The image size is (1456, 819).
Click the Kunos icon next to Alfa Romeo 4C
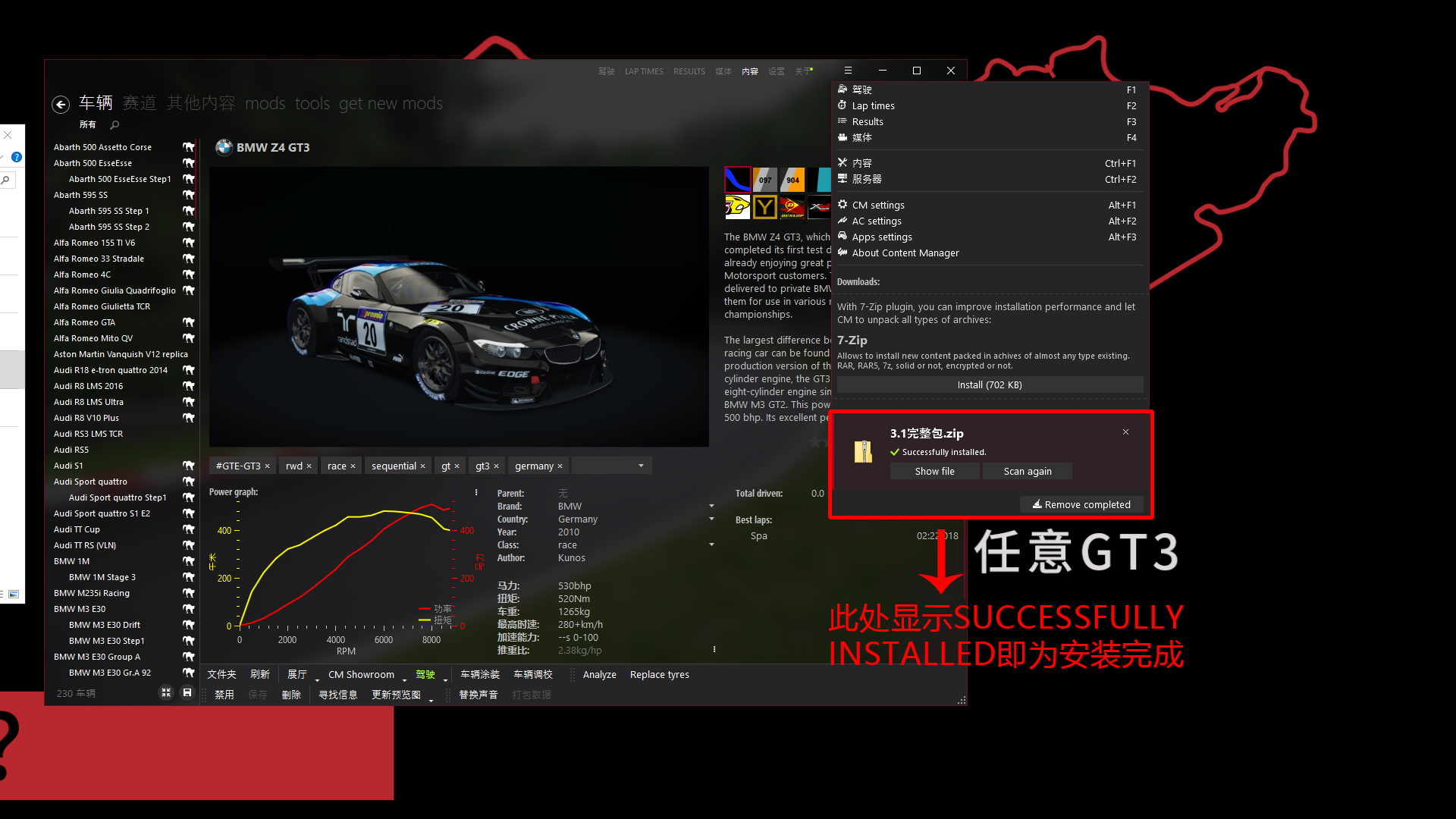tap(189, 275)
